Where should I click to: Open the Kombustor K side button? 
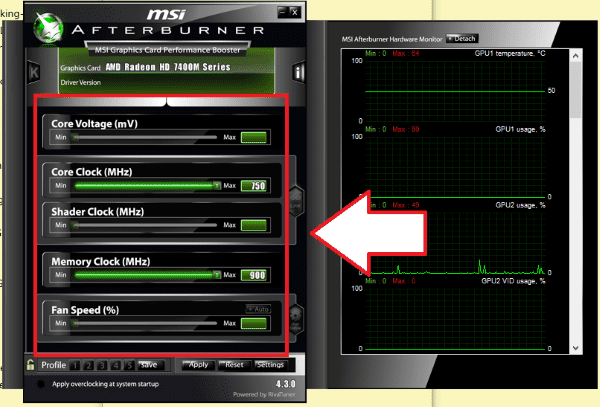click(34, 72)
